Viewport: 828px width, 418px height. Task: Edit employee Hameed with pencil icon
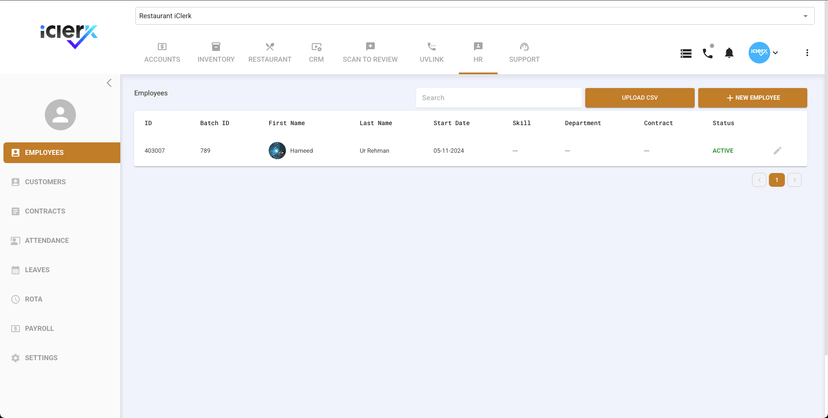coord(777,151)
